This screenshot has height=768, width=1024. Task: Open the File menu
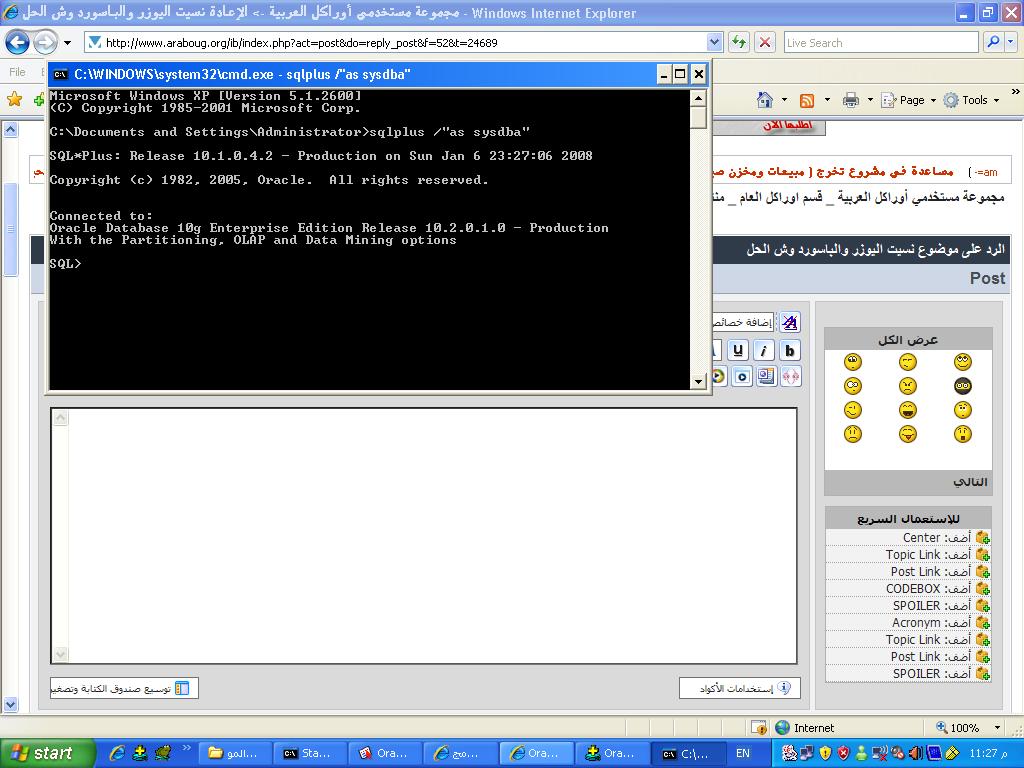click(x=18, y=72)
